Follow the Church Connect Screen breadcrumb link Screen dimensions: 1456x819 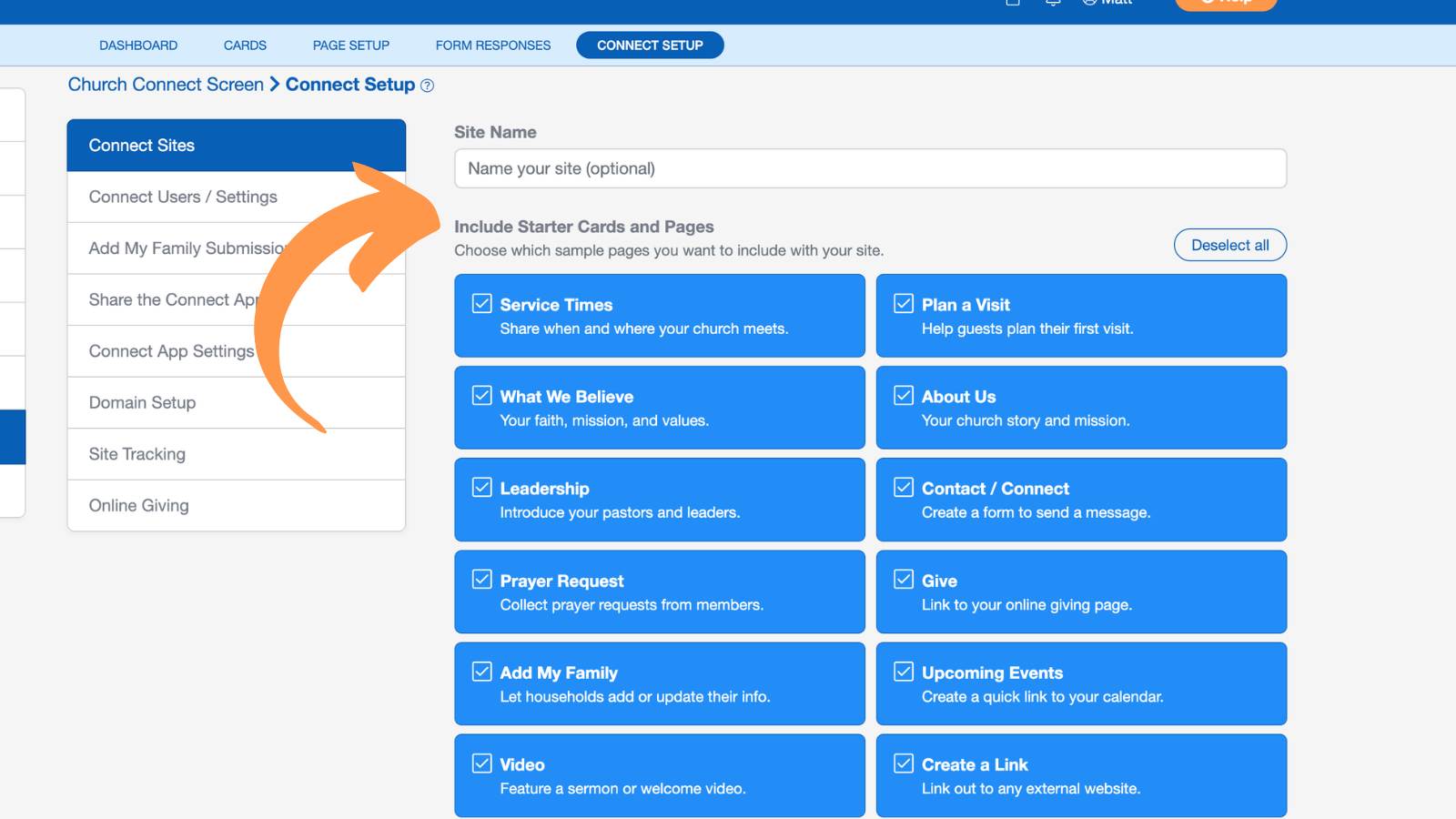coord(166,85)
